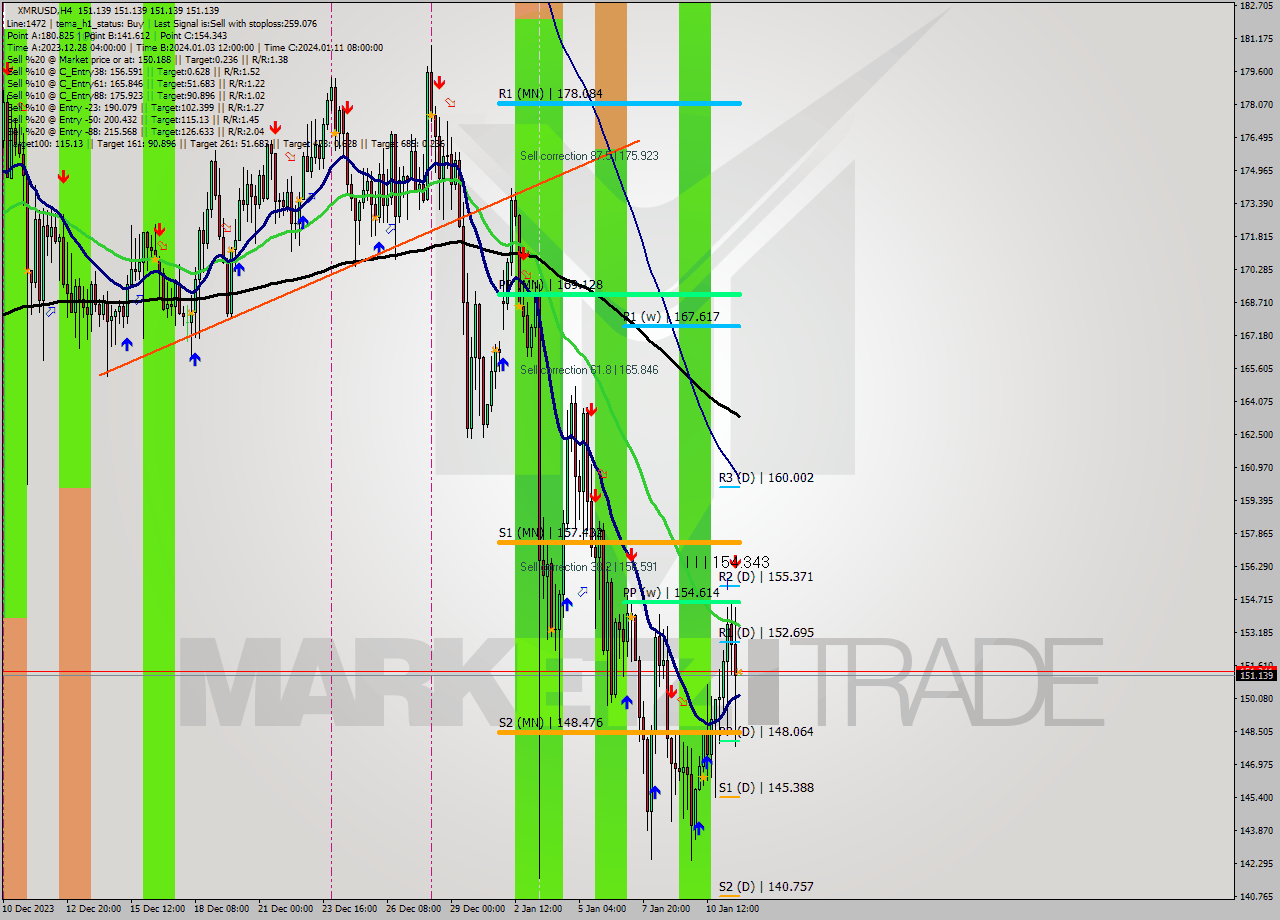Click the '21 Dec 00:00' time label
The image size is (1280, 920).
[286, 909]
